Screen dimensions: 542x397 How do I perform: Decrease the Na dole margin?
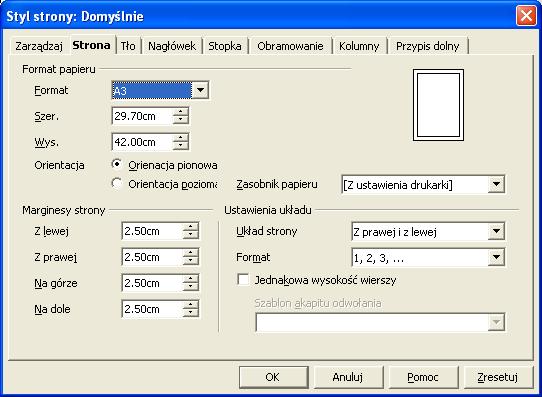190,313
